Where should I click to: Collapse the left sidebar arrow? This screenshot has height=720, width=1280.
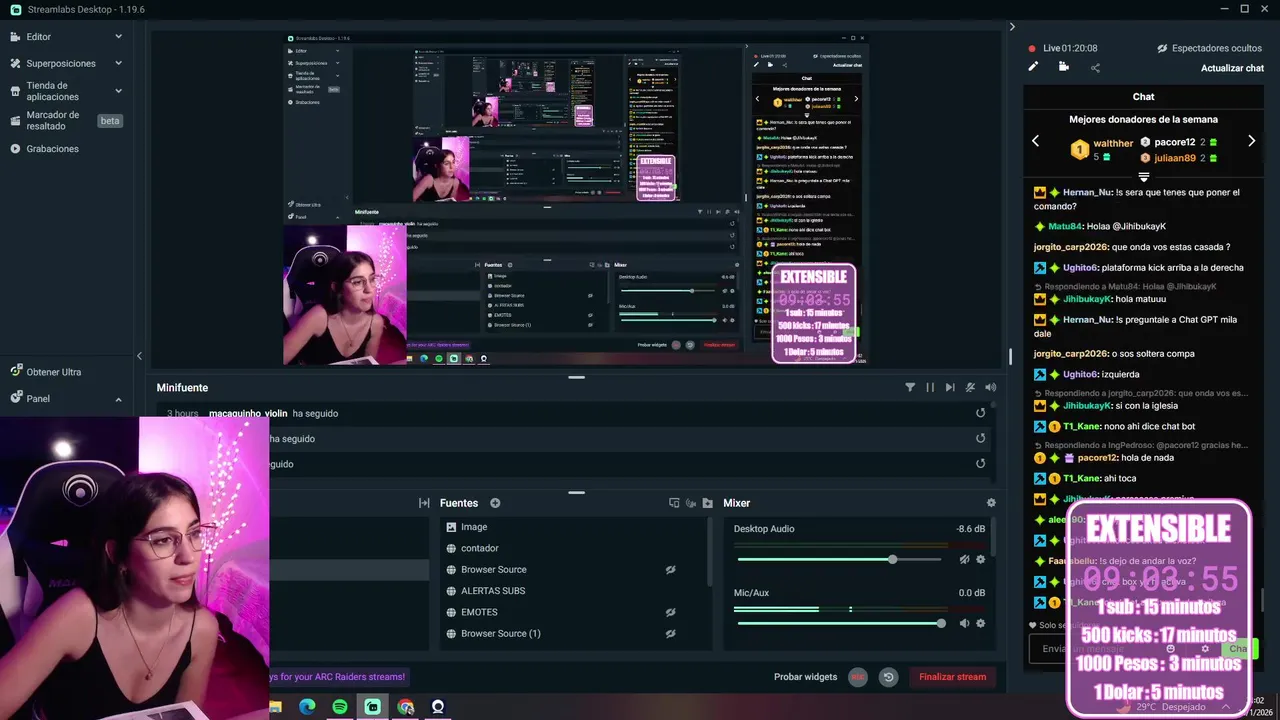(139, 356)
